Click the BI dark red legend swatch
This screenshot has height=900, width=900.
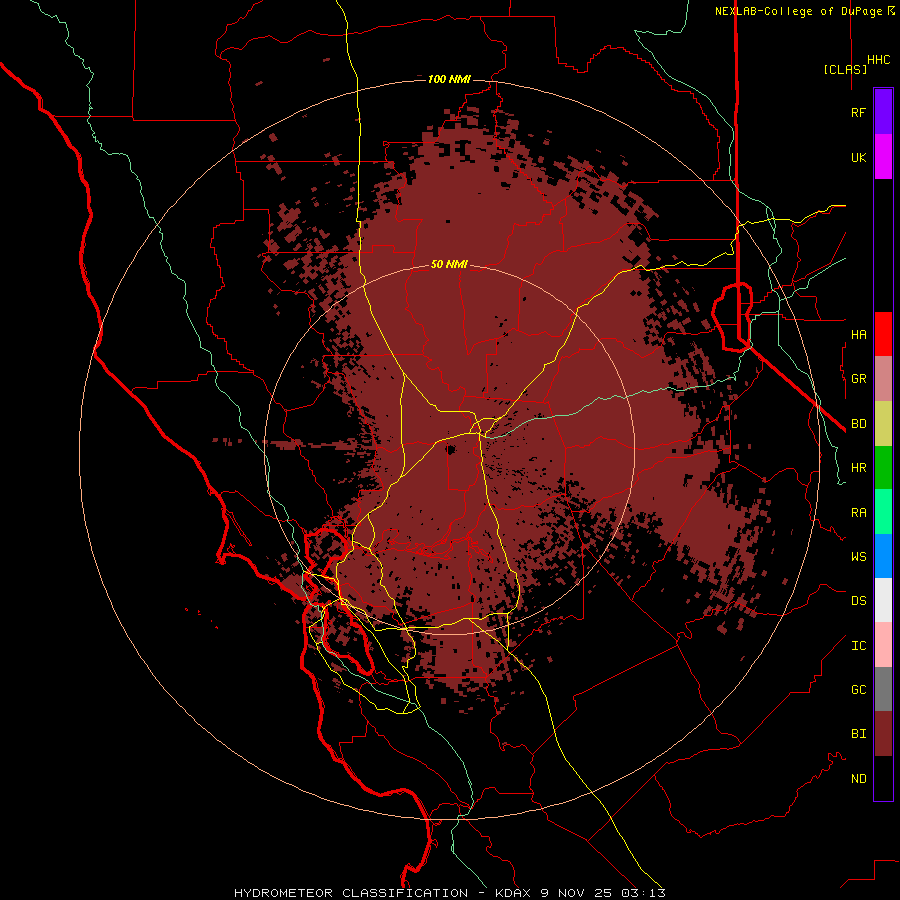click(x=883, y=734)
